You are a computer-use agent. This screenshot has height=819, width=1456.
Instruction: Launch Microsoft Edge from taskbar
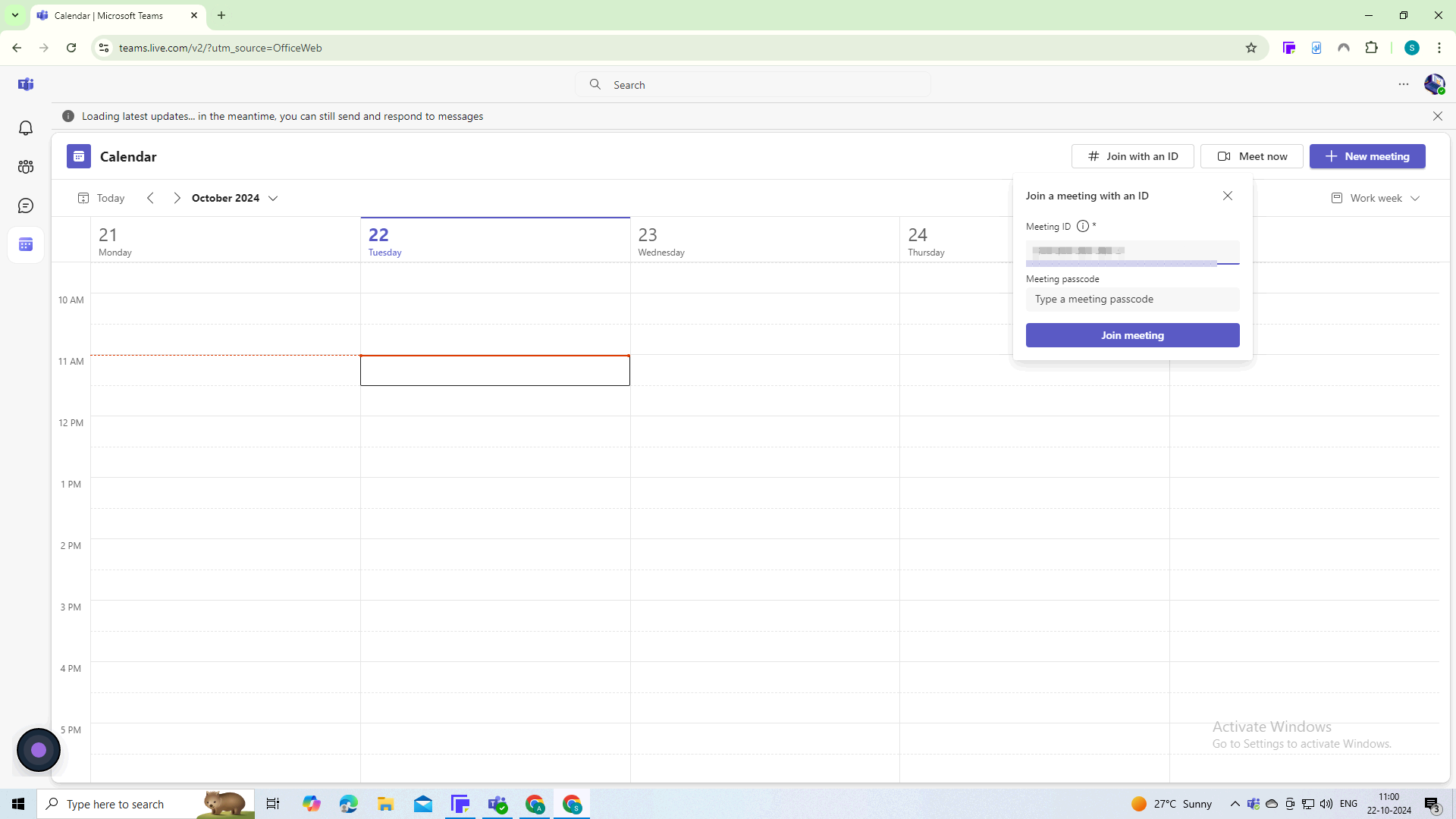pos(349,804)
